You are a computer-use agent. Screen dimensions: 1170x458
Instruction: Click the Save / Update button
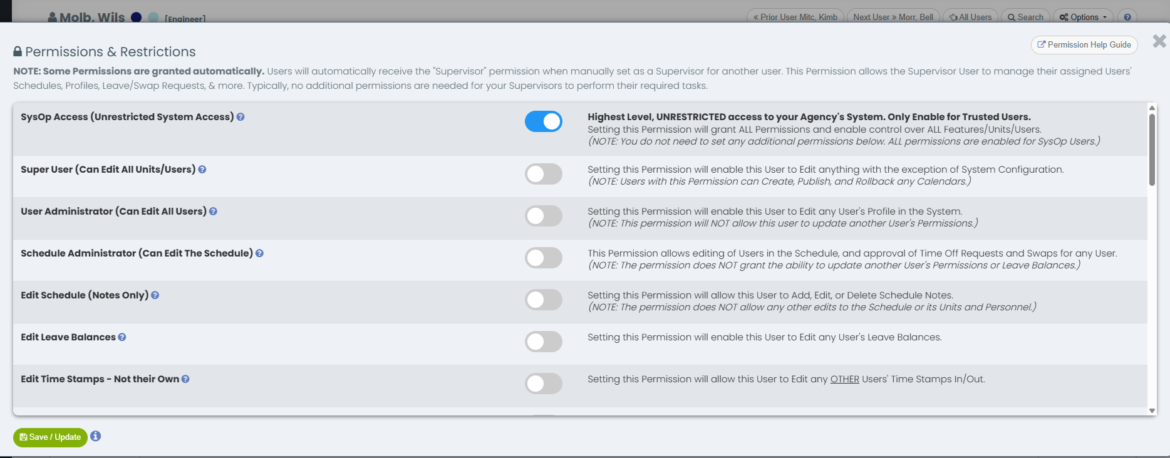[50, 437]
